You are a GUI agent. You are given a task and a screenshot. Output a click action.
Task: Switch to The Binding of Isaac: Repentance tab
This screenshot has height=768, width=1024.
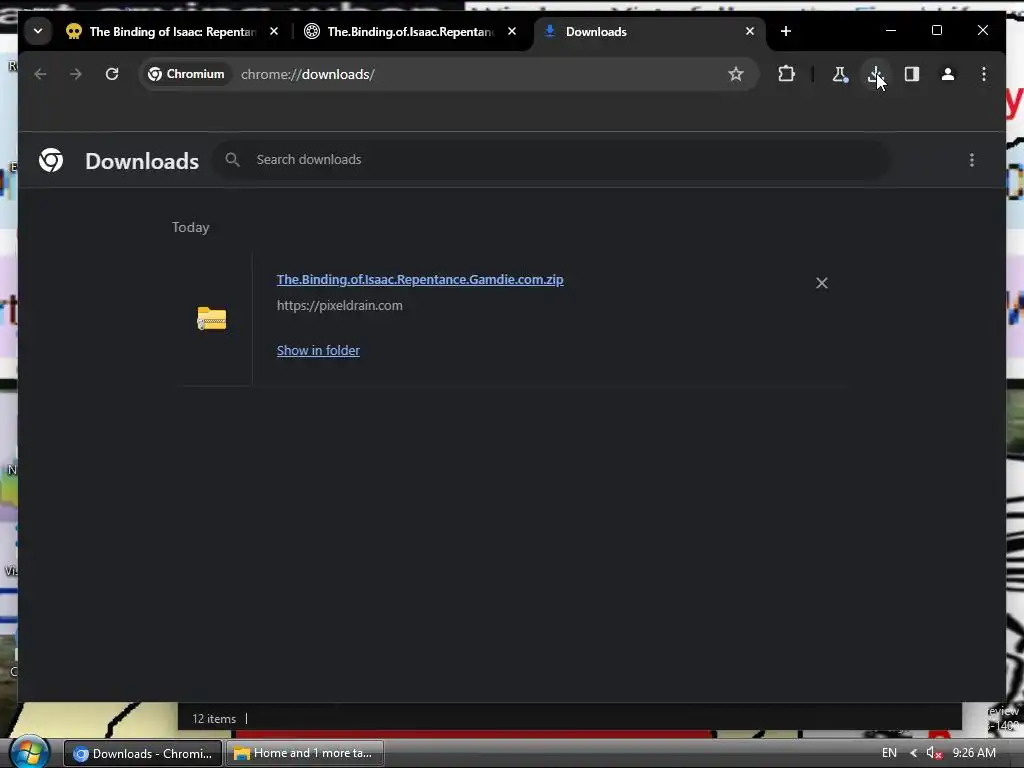(x=172, y=31)
